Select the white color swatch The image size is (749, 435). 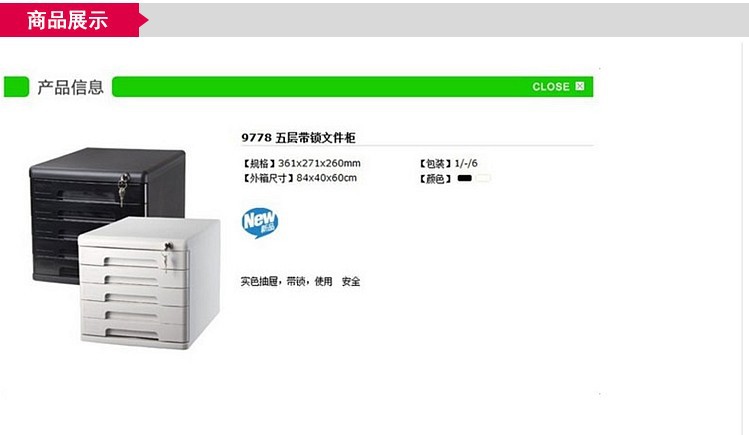click(483, 178)
